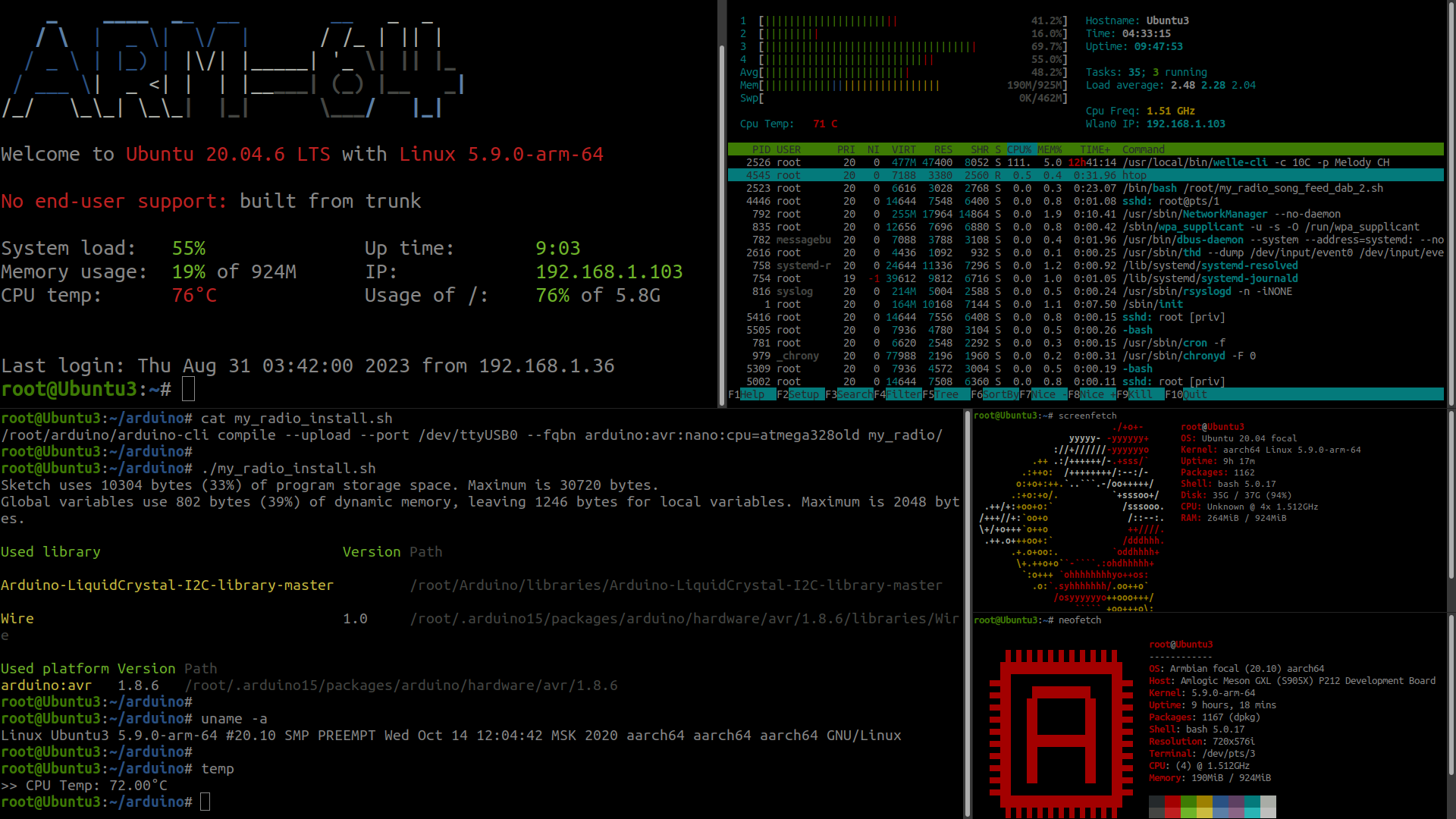
Task: Click F10 Quit in htop
Action: [x=1194, y=394]
